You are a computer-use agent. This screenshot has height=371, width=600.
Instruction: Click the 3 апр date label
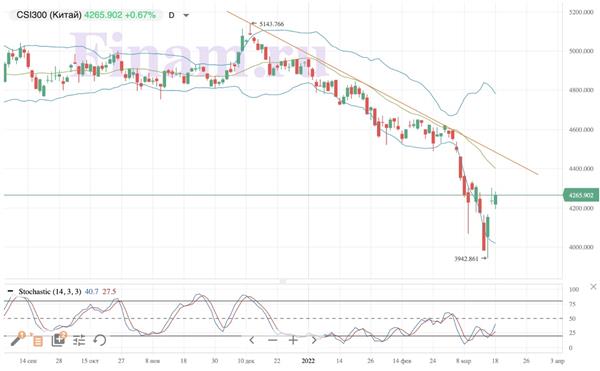557,361
